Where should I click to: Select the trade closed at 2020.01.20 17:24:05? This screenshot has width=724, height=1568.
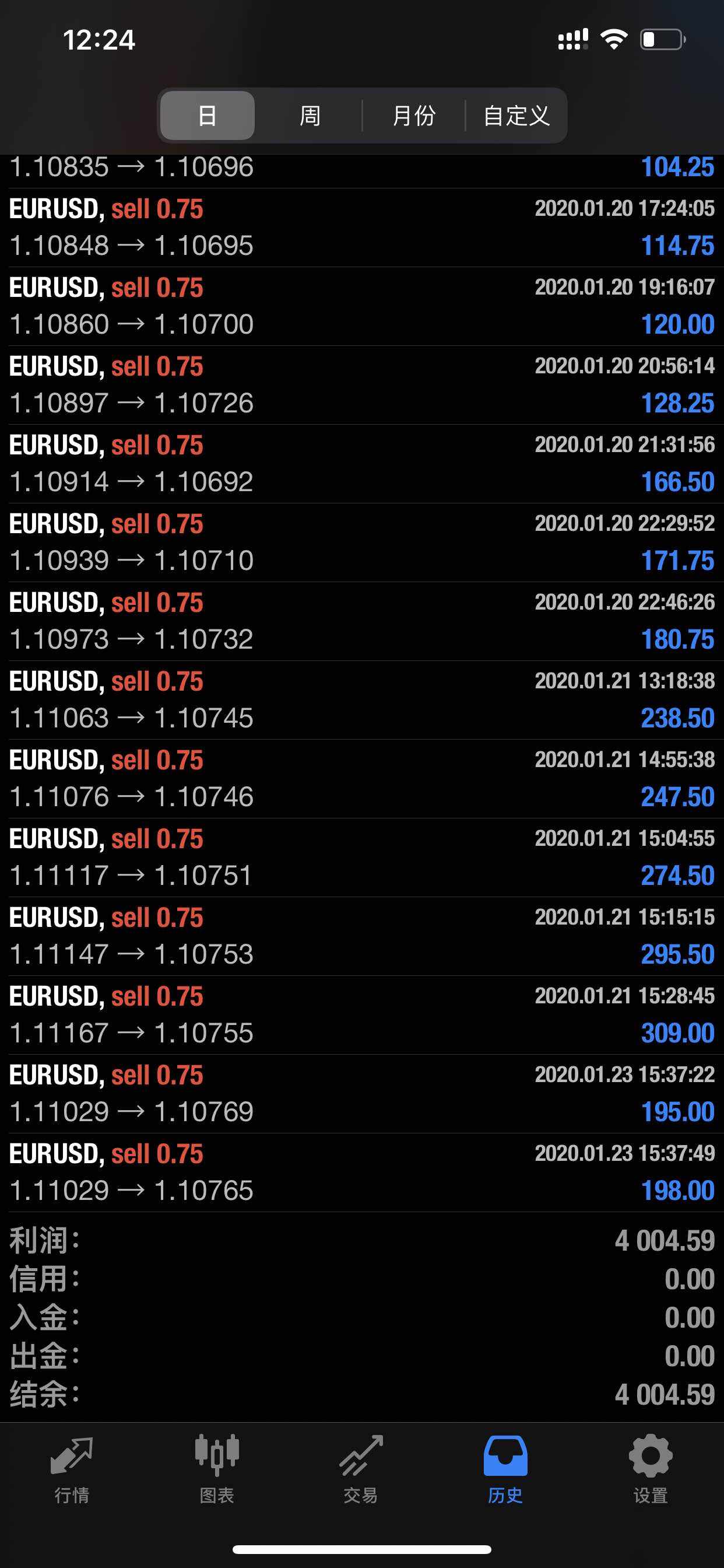[x=361, y=228]
